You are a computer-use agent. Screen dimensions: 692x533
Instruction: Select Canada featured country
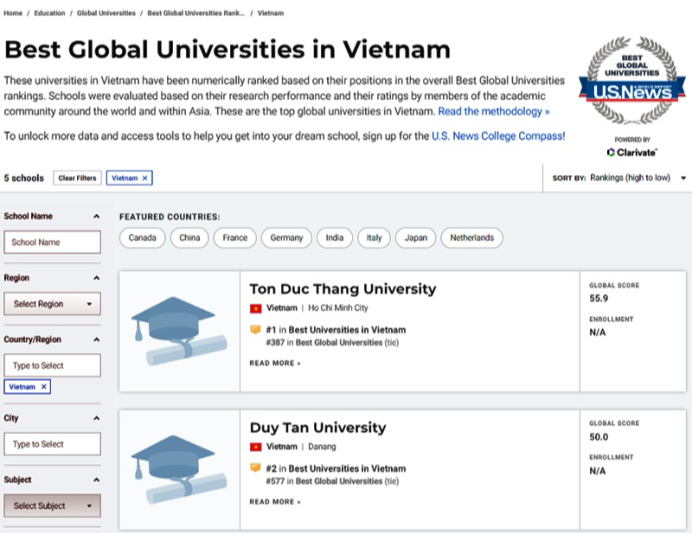click(x=142, y=238)
